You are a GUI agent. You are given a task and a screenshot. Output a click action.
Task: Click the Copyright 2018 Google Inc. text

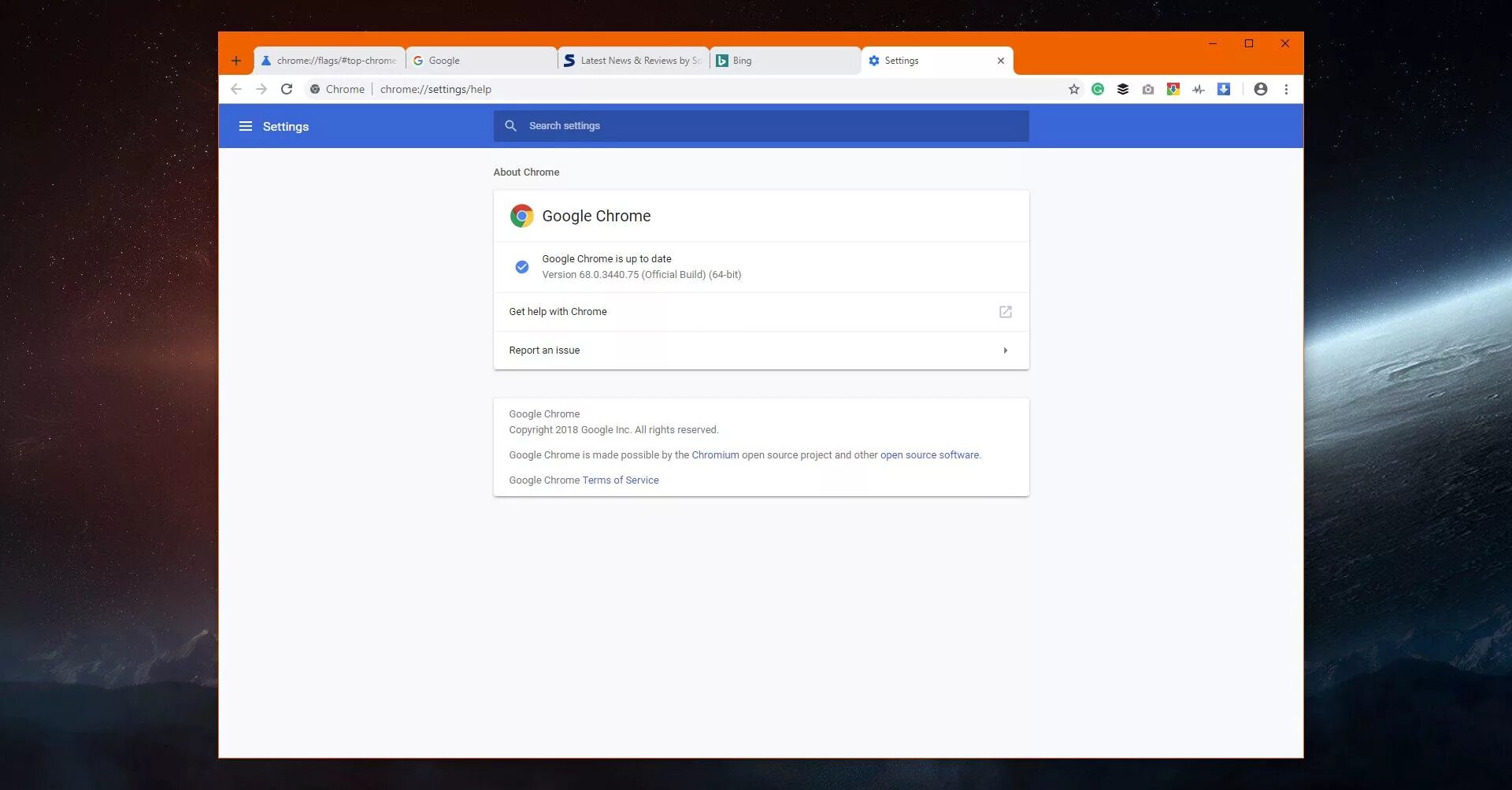pos(613,430)
